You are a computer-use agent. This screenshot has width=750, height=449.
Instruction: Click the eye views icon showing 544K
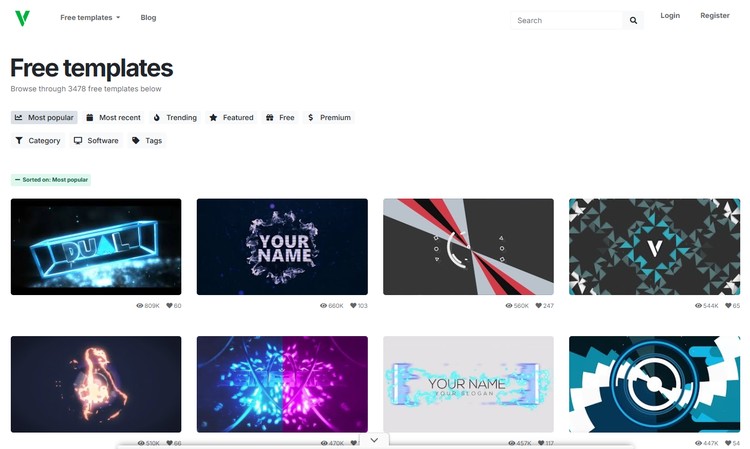698,306
